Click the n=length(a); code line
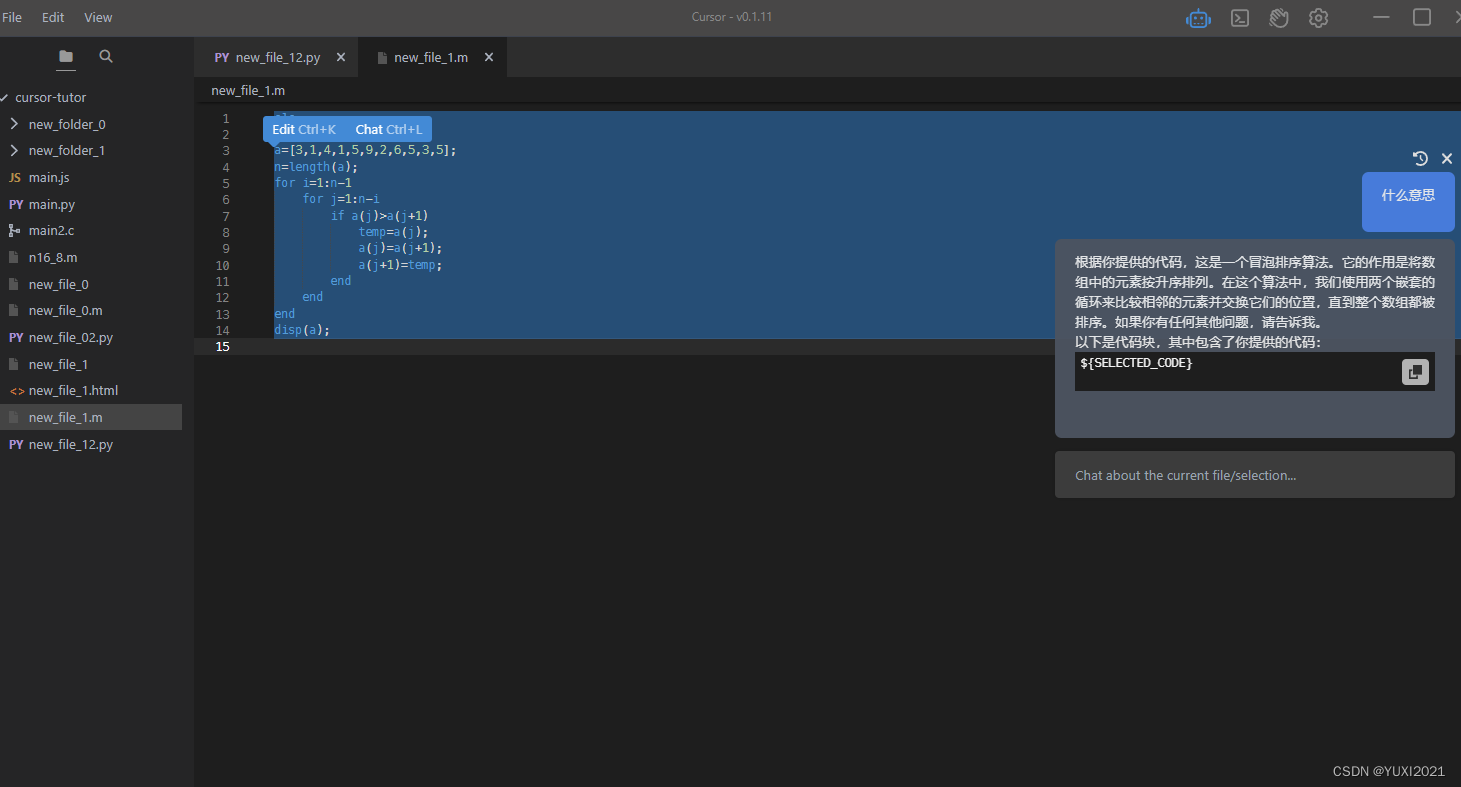Screen dimensions: 1461x787 pos(316,167)
